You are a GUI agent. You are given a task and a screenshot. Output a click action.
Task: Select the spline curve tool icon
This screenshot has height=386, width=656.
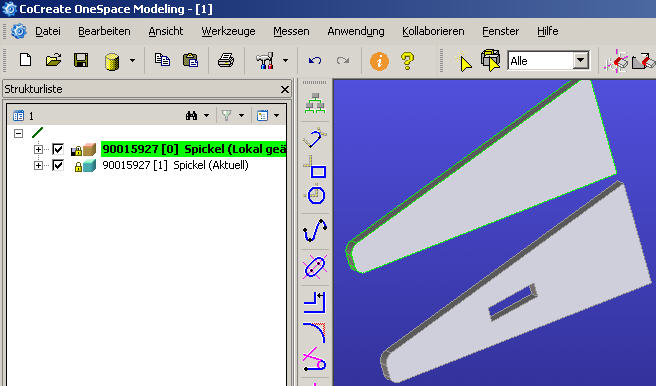point(315,230)
